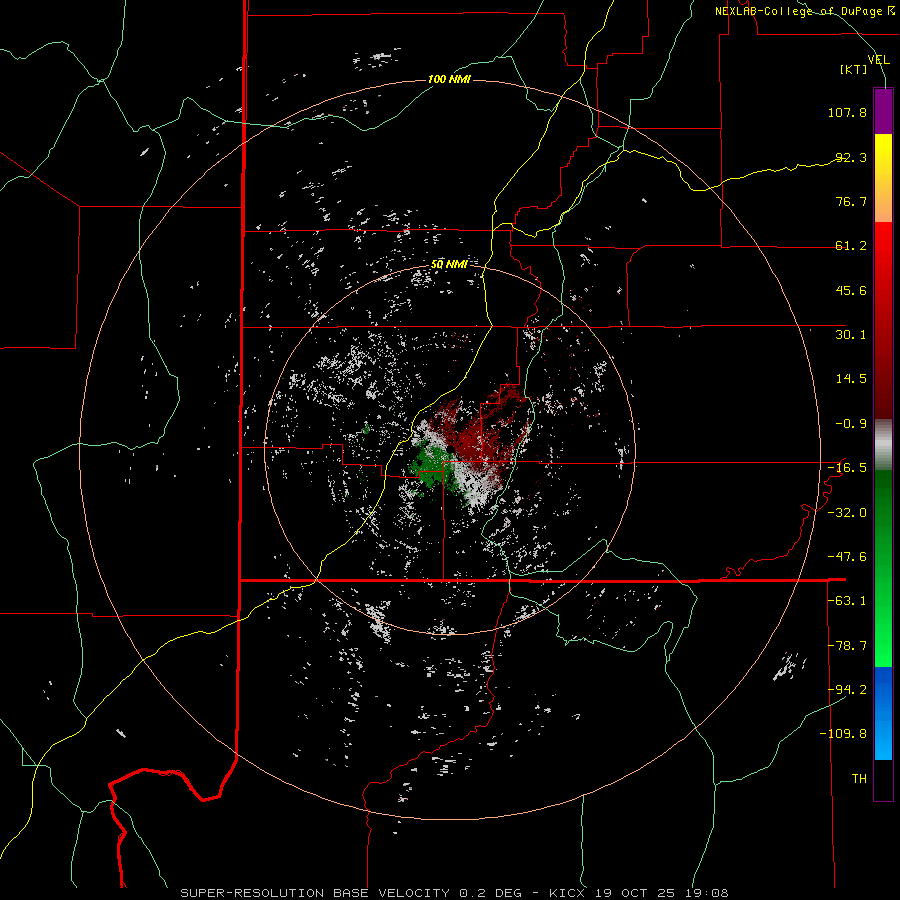Screen dimensions: 900x900
Task: Click the -0.9 legend value
Action: point(851,424)
